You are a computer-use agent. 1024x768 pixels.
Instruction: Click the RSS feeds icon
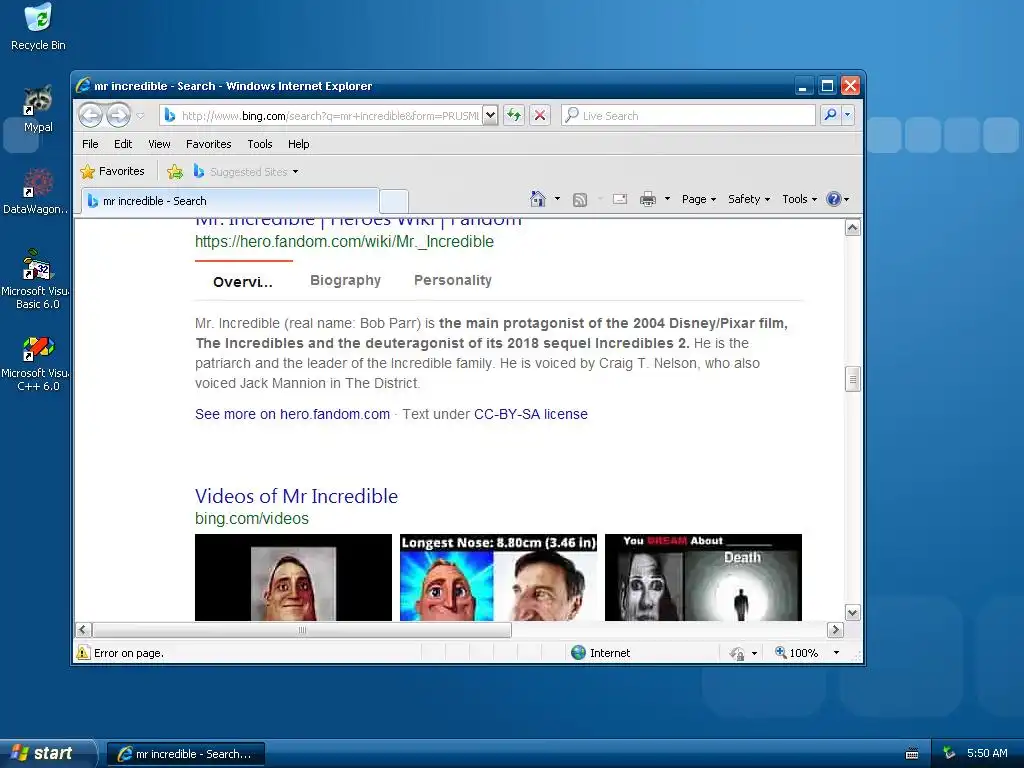[x=579, y=199]
